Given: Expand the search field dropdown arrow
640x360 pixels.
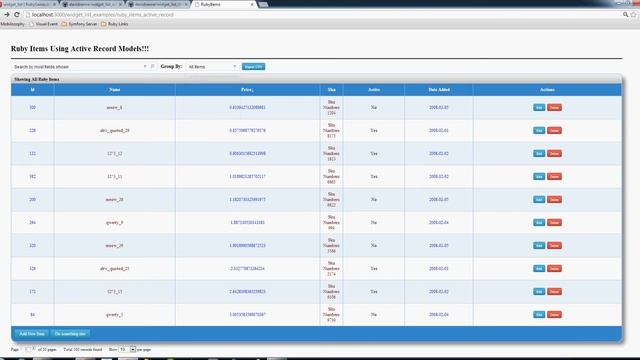Looking at the screenshot, I should (x=145, y=66).
